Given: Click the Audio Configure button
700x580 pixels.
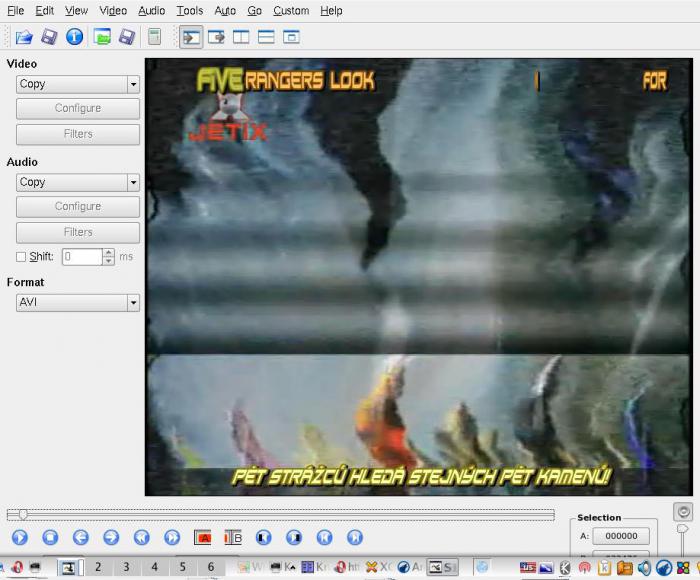Looking at the screenshot, I should pyautogui.click(x=78, y=207).
